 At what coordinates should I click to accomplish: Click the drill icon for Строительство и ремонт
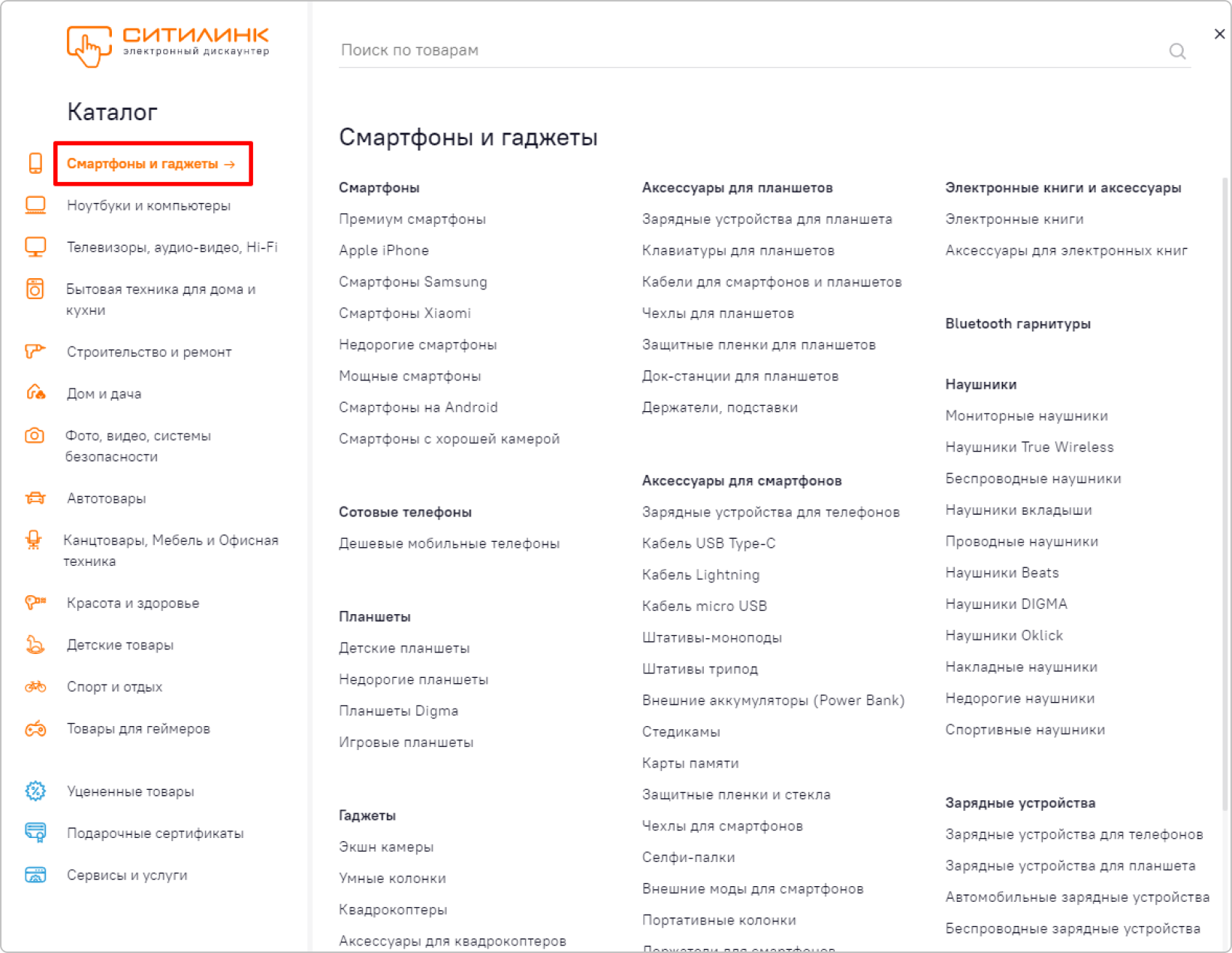pos(35,351)
